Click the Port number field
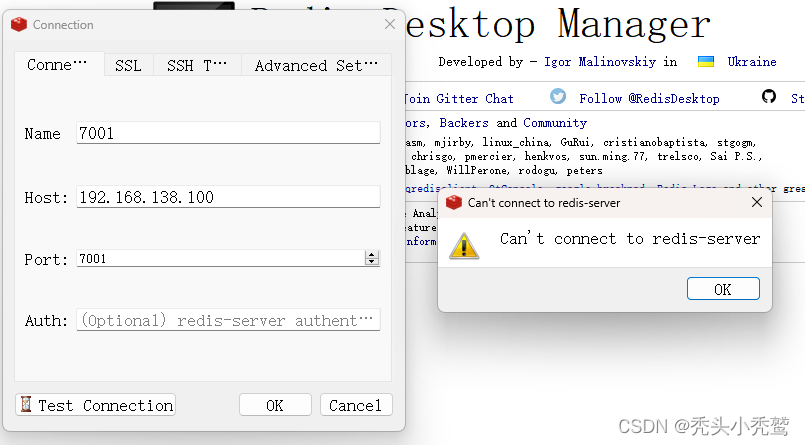Screen dimensions: 805x445 click(221, 258)
